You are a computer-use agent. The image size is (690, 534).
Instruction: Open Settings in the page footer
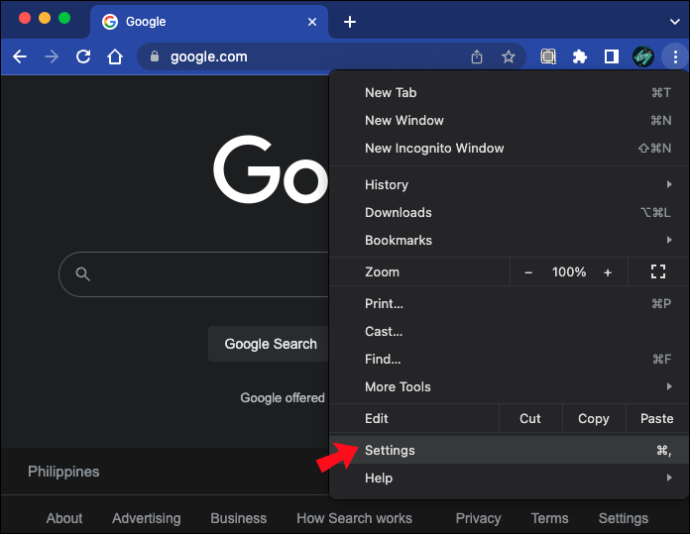pyautogui.click(x=623, y=518)
